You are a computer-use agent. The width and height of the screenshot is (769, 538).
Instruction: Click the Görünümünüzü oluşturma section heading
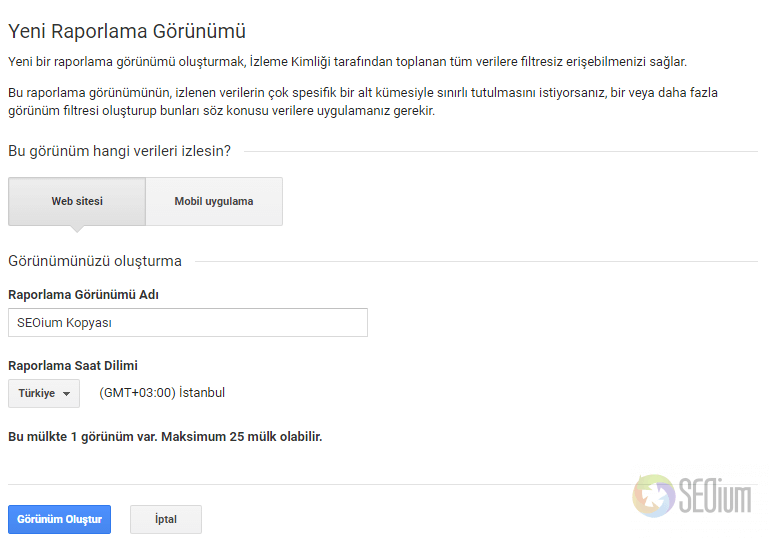(95, 261)
